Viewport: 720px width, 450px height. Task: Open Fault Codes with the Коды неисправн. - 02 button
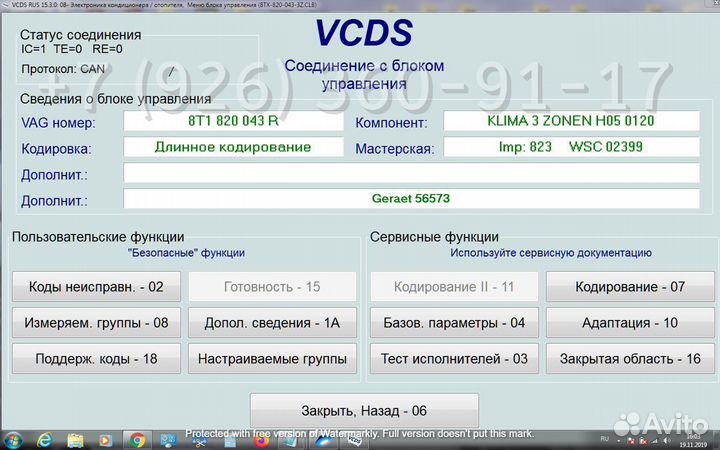[96, 287]
